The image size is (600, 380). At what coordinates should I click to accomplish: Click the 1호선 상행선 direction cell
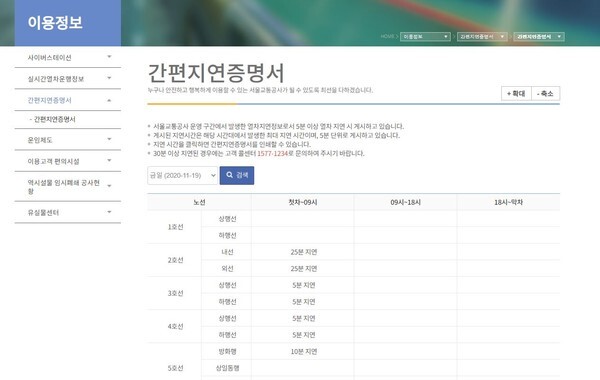[x=227, y=219]
